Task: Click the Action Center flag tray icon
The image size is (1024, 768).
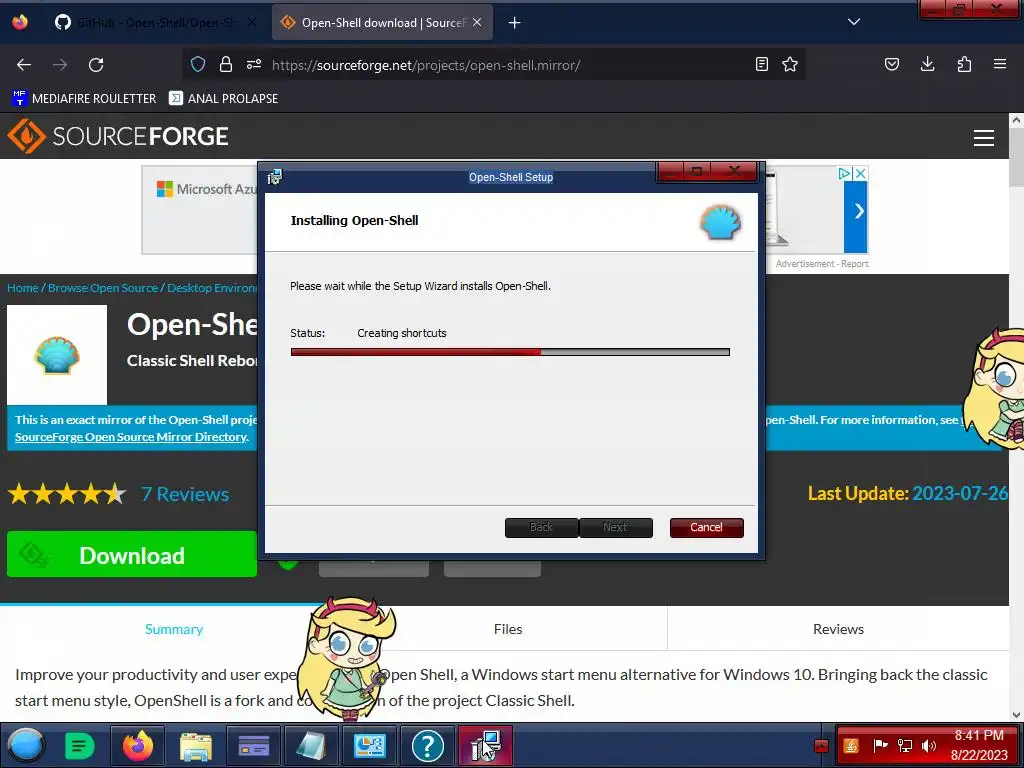Action: 880,746
